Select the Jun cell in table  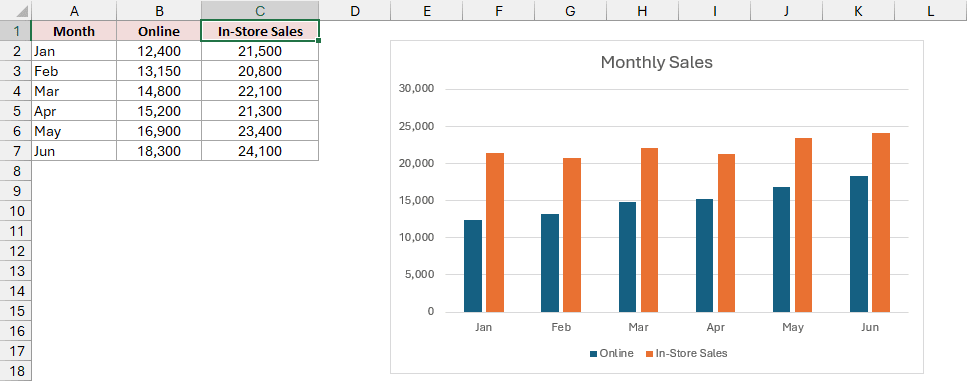click(74, 151)
